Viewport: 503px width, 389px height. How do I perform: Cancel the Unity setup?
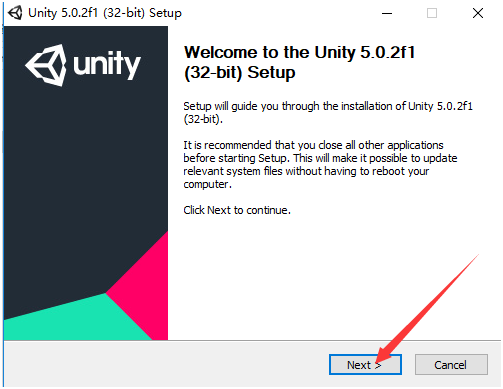[451, 365]
